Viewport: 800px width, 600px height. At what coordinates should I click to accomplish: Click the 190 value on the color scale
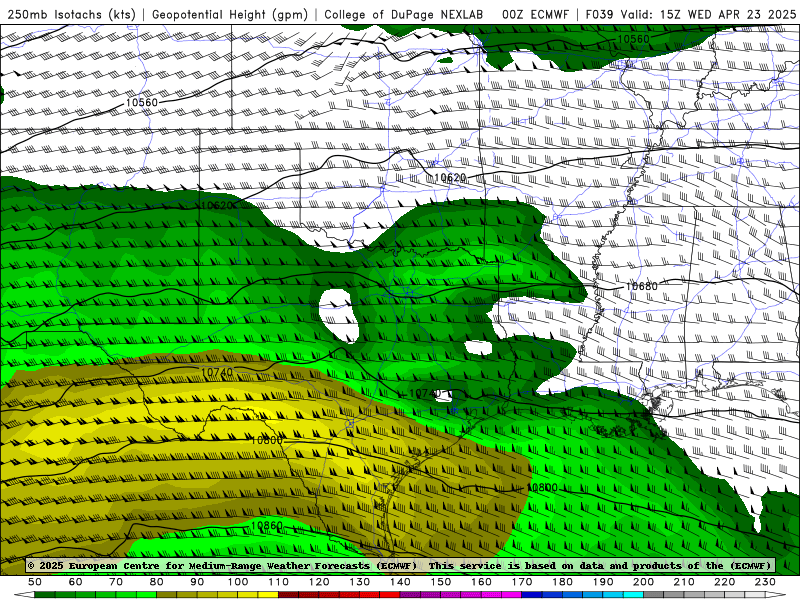click(x=603, y=582)
